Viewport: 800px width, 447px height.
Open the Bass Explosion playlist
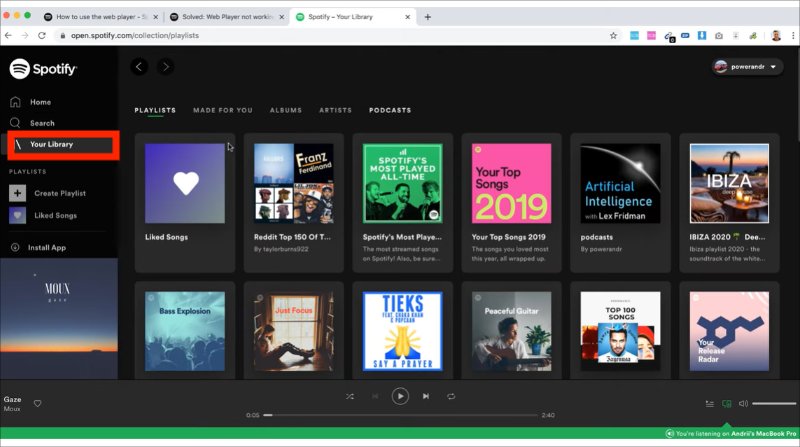[185, 331]
